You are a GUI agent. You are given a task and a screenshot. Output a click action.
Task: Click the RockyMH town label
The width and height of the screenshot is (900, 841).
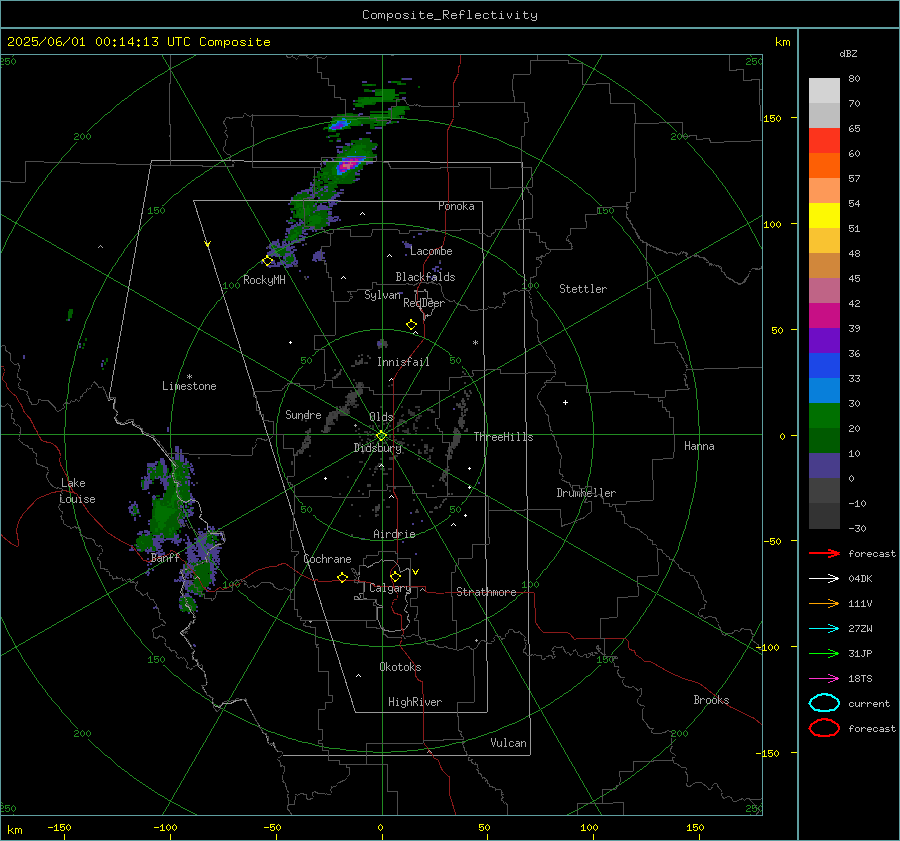tap(264, 280)
